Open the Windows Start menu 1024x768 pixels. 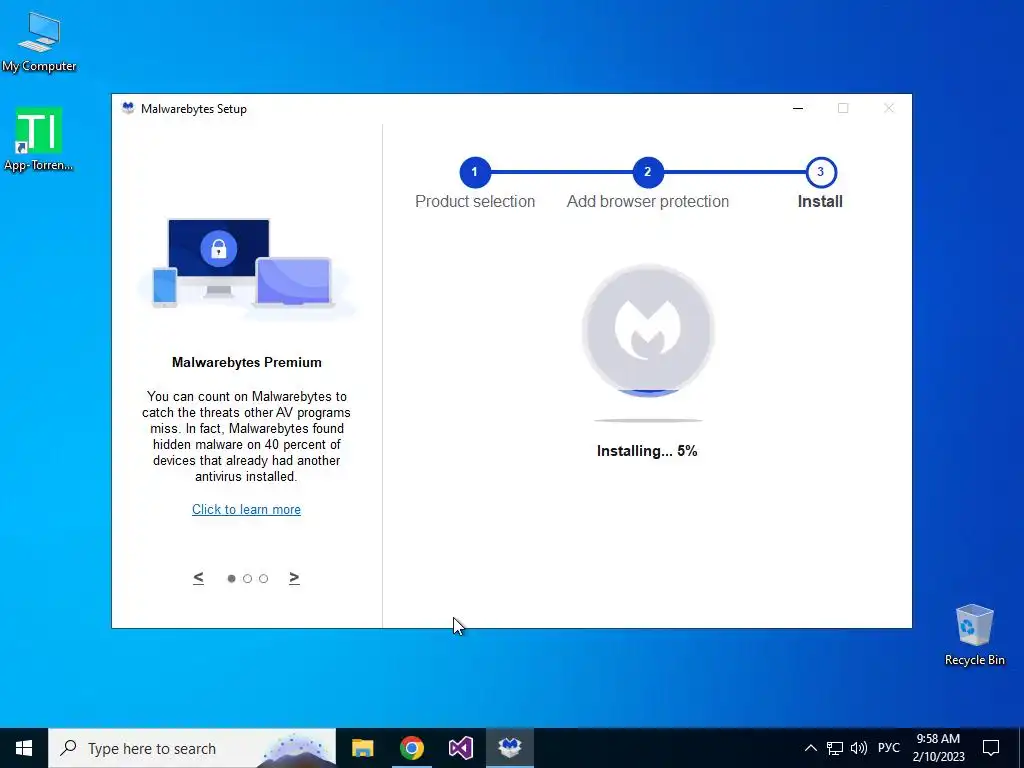(24, 748)
